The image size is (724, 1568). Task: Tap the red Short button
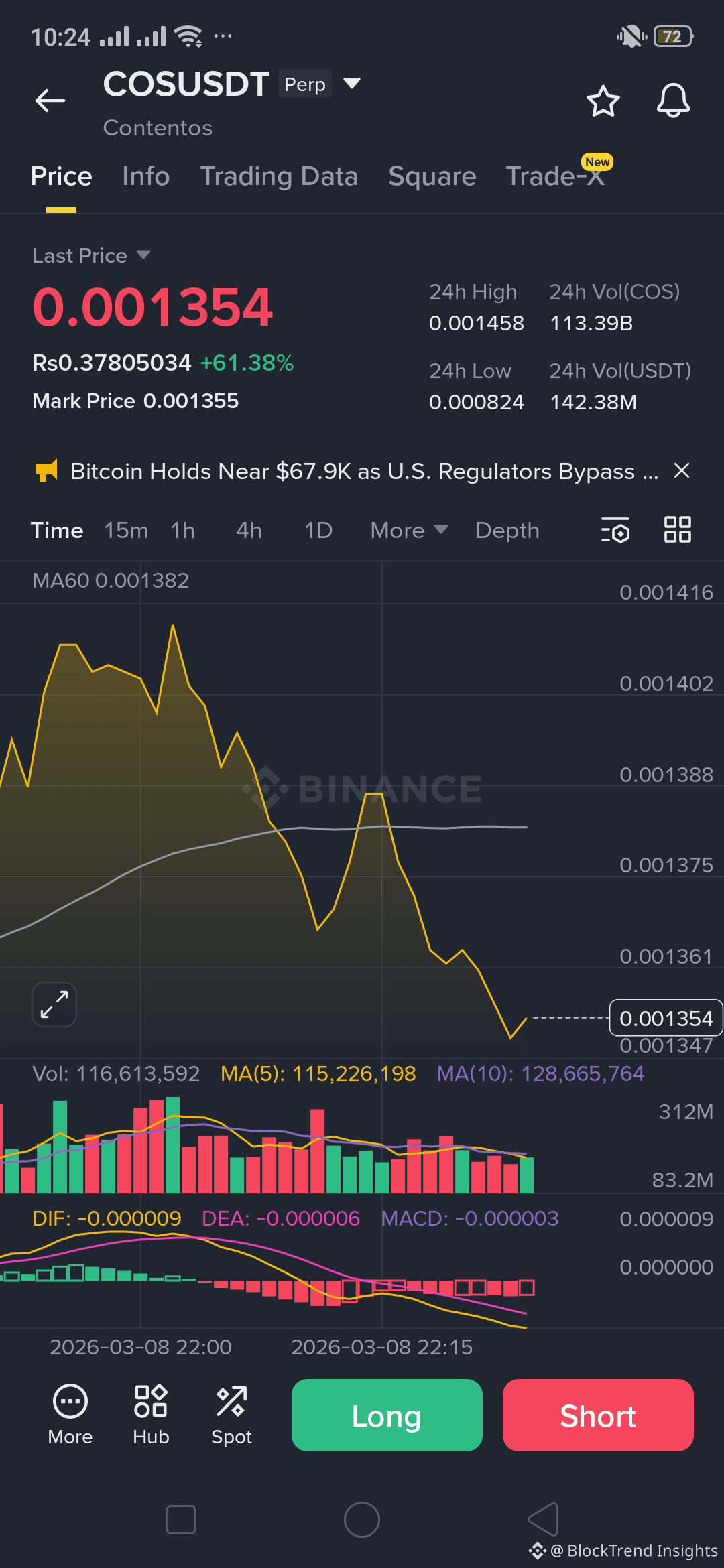(598, 1415)
